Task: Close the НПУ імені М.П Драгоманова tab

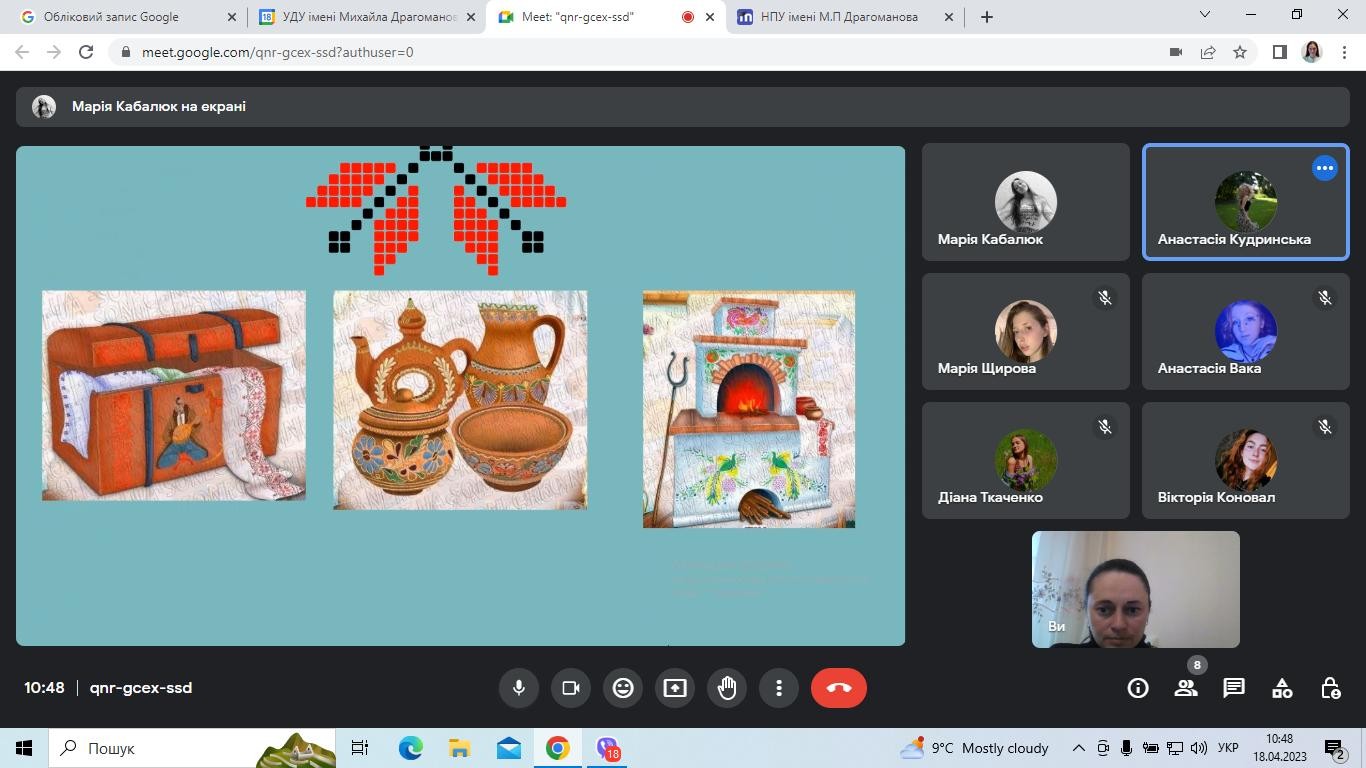Action: (x=950, y=17)
